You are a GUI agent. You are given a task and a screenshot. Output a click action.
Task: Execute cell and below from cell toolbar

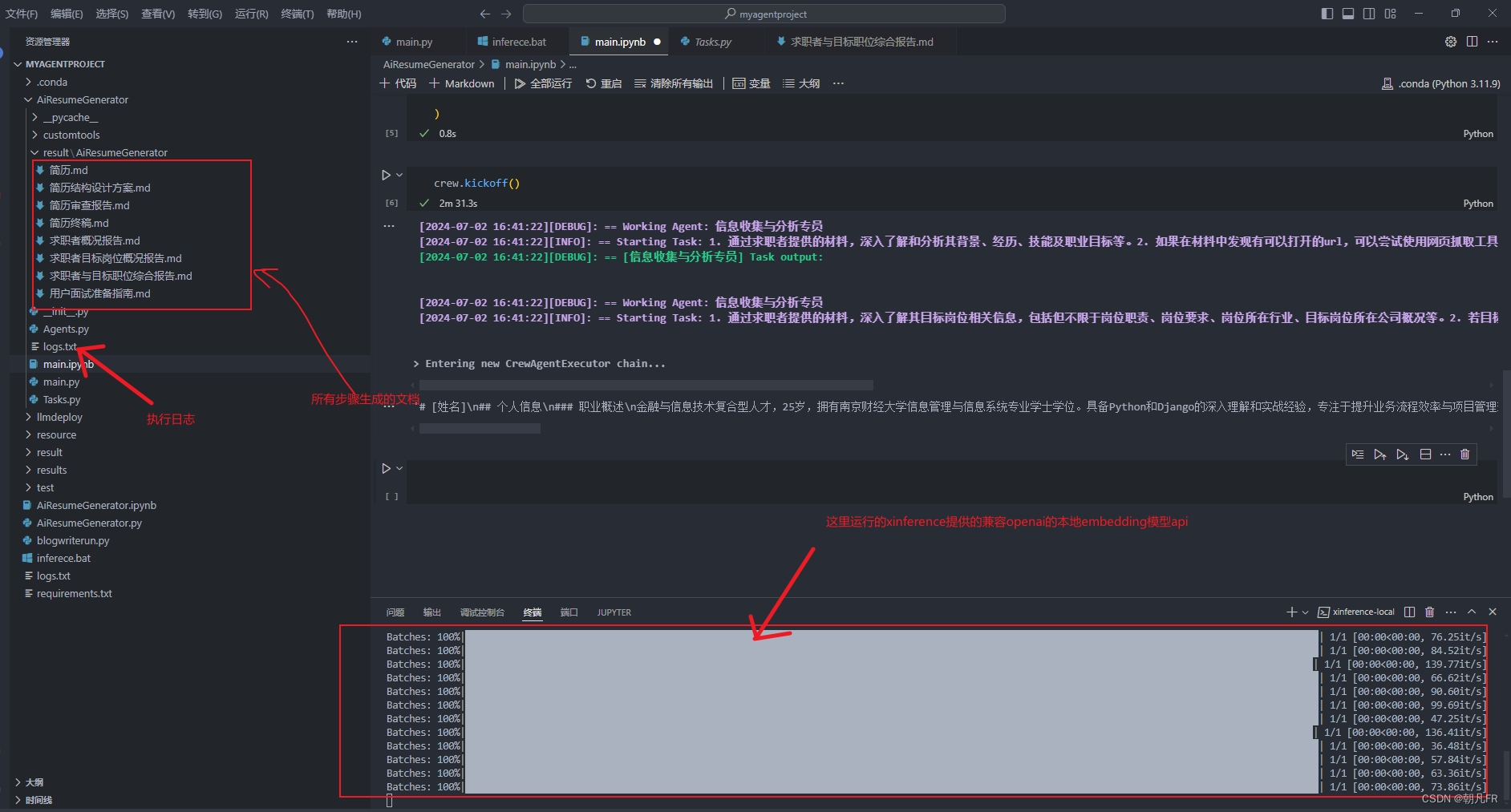tap(1403, 454)
